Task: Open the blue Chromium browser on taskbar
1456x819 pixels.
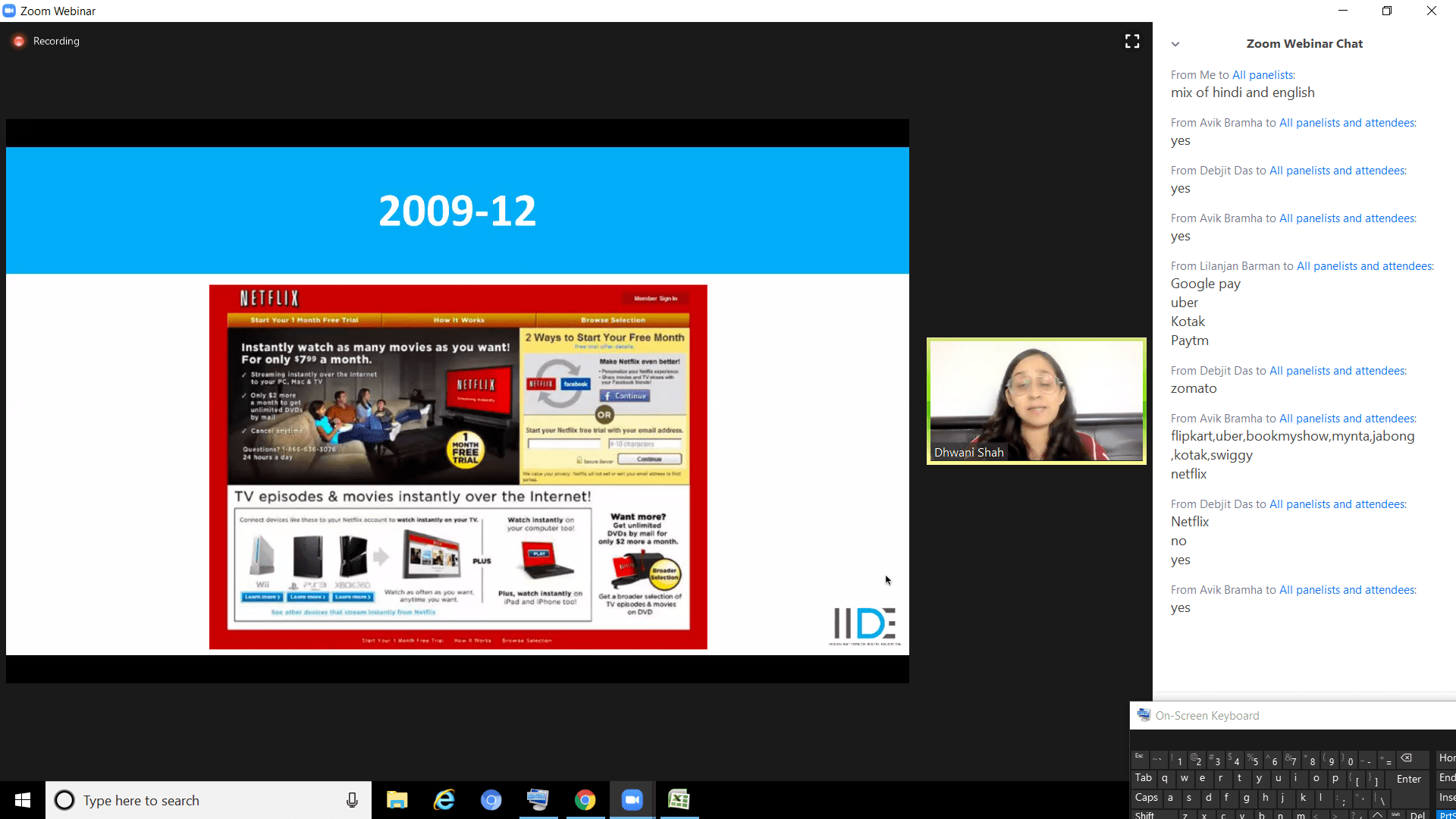Action: tap(491, 800)
